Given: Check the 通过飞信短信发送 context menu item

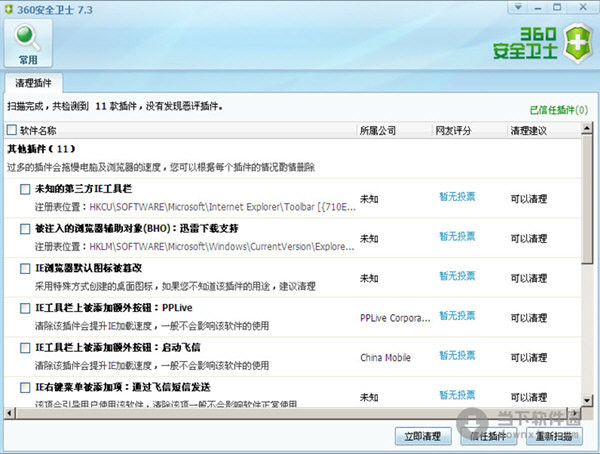Looking at the screenshot, I should point(25,387).
